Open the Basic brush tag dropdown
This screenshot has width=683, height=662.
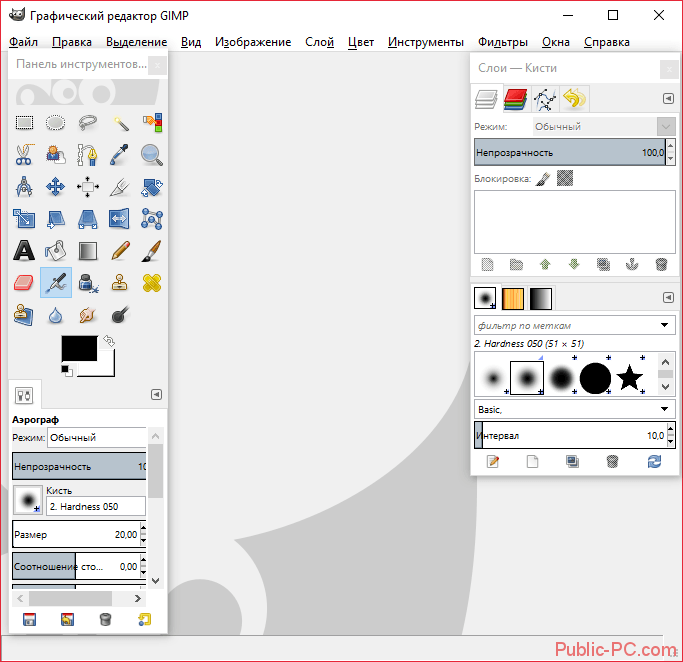[x=575, y=409]
